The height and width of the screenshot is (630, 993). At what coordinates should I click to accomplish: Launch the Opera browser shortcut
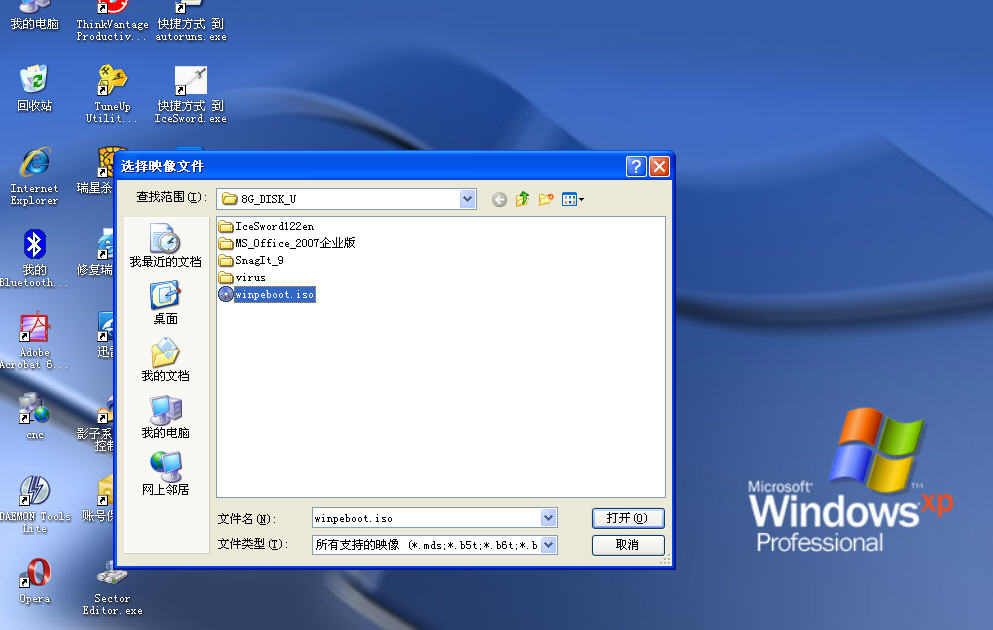pyautogui.click(x=34, y=580)
